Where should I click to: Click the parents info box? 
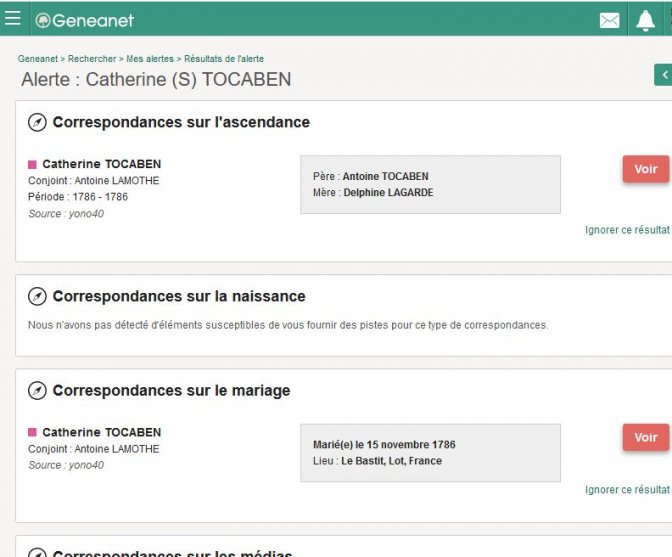point(430,184)
